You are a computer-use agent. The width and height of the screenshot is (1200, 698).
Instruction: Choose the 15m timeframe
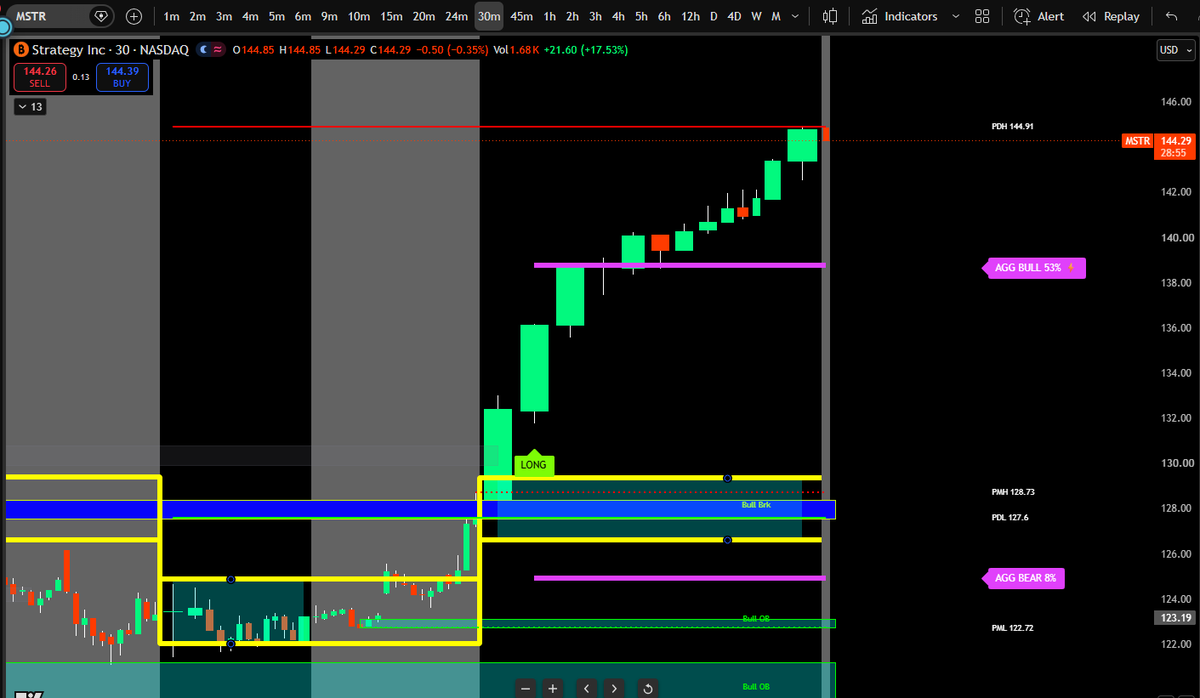point(392,17)
